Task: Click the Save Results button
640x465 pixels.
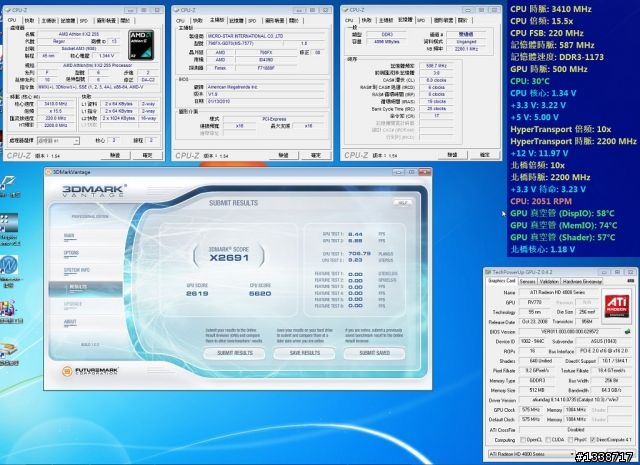Action: 304,353
